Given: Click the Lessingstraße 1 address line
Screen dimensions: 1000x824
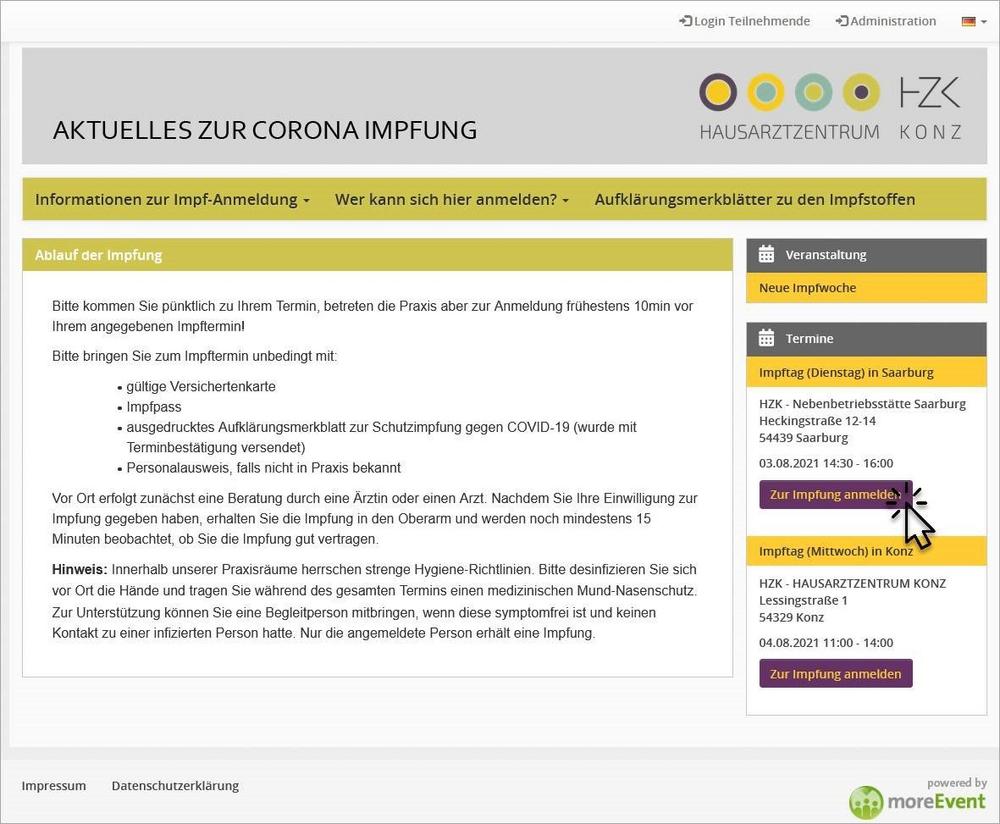Looking at the screenshot, I should pyautogui.click(x=803, y=600).
